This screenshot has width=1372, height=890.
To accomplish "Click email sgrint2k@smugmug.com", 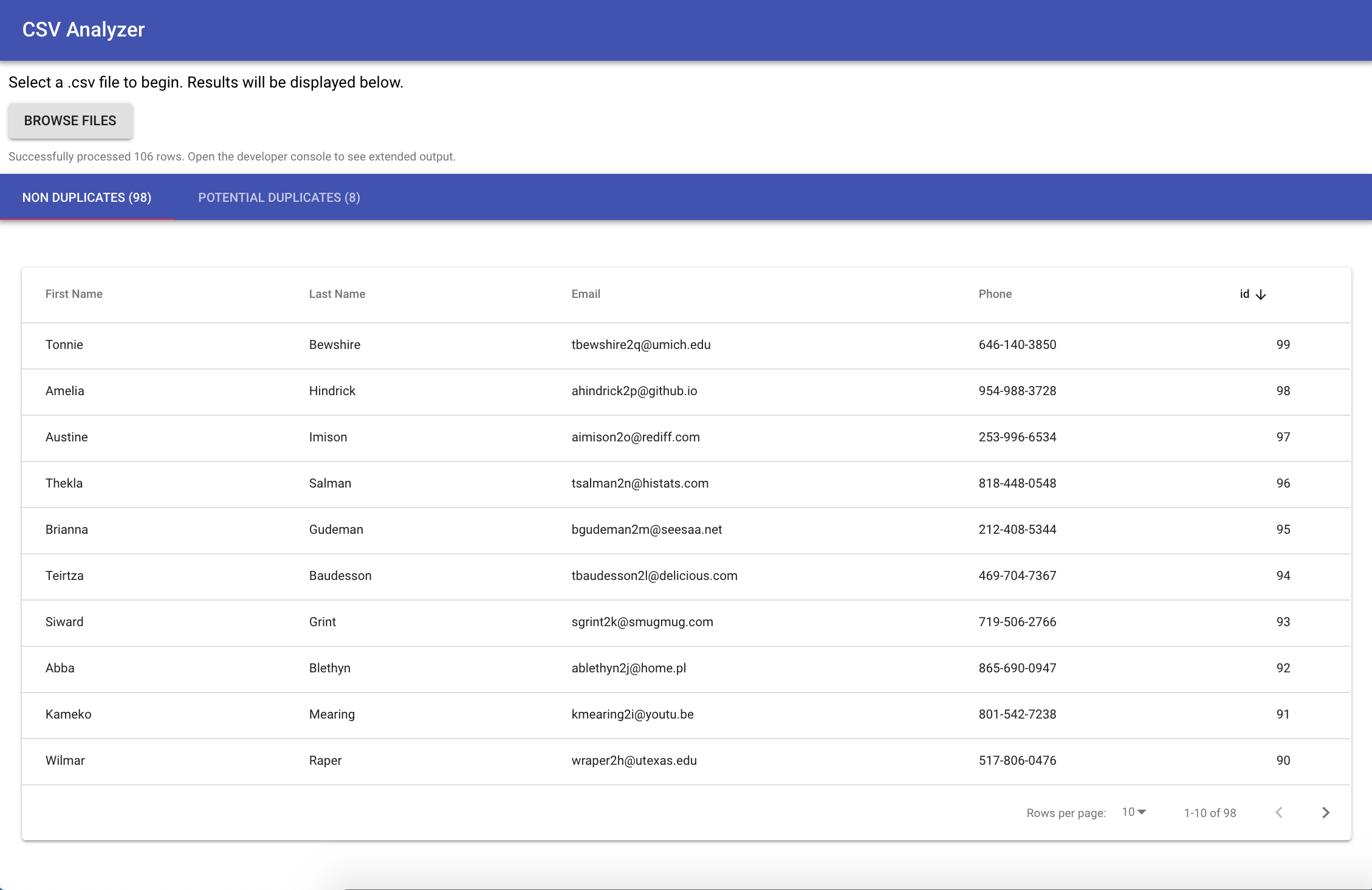I will [x=642, y=622].
